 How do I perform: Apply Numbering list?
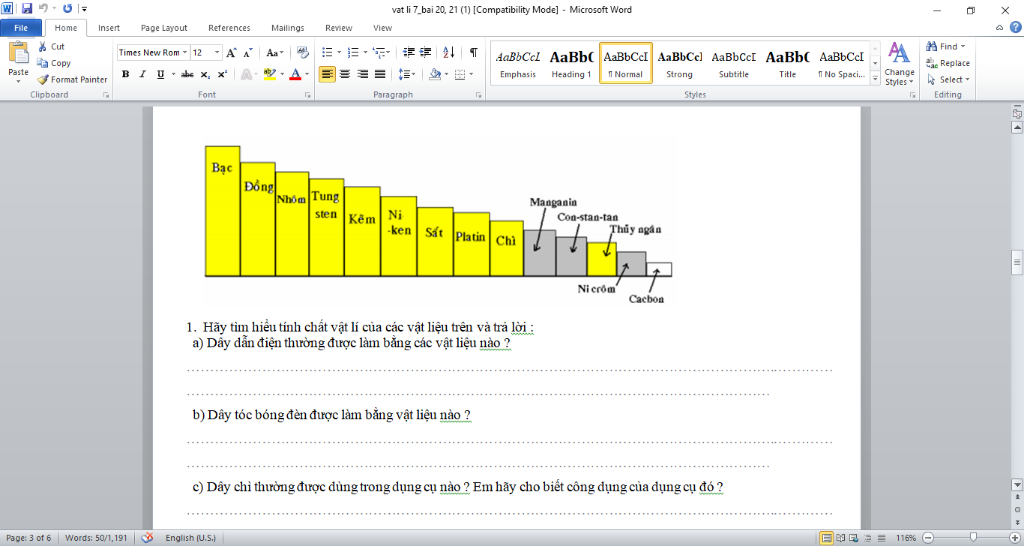click(353, 52)
